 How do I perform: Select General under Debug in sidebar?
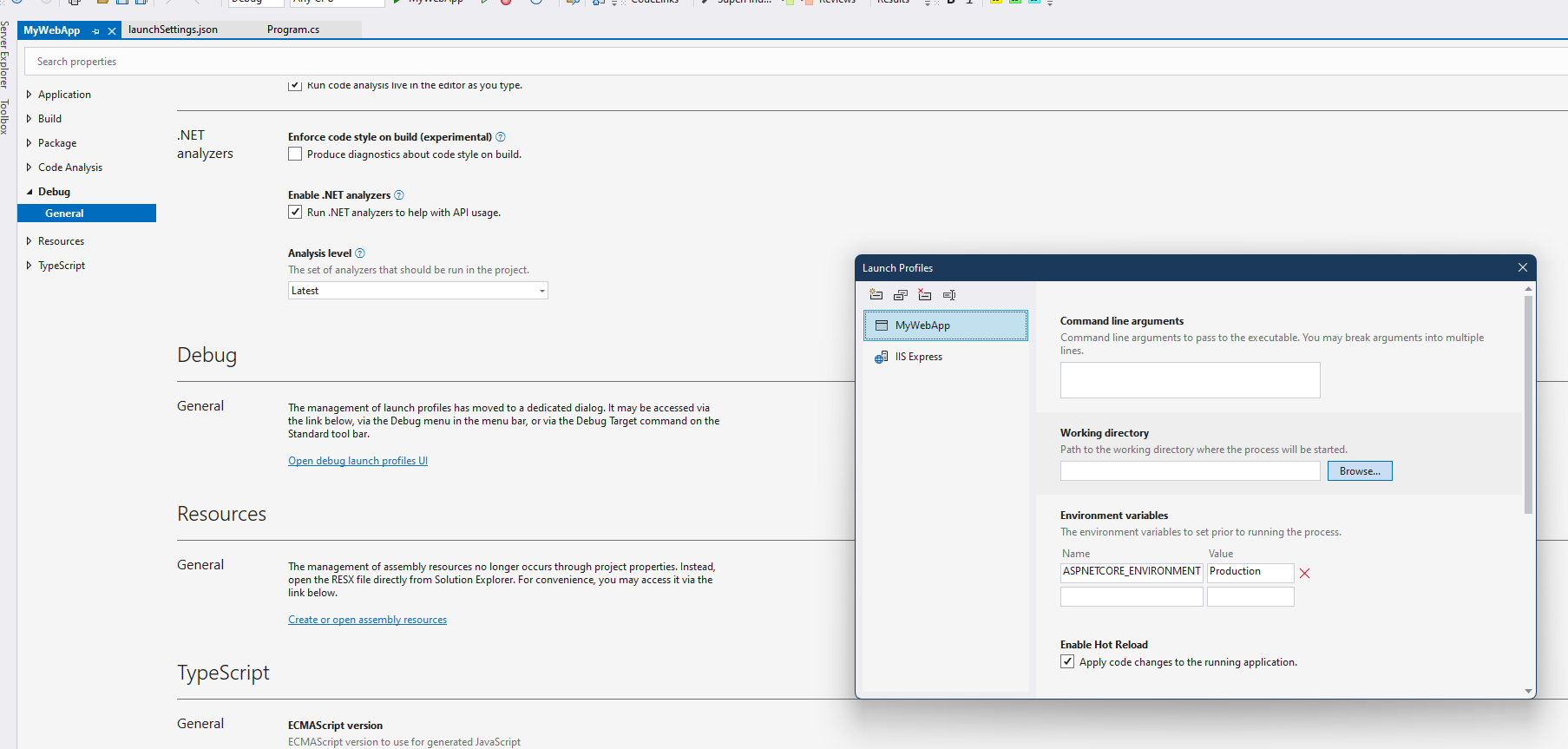tap(87, 214)
